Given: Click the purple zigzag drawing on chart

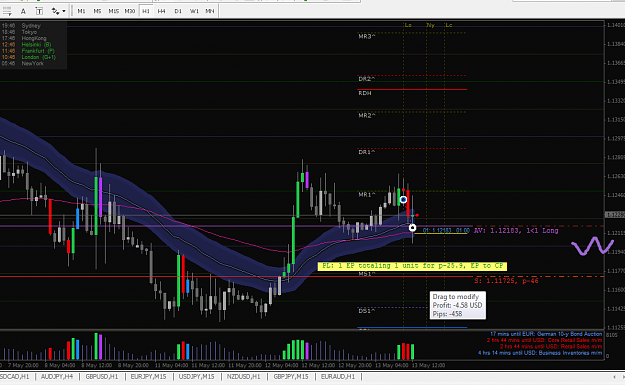Looking at the screenshot, I should click(593, 246).
